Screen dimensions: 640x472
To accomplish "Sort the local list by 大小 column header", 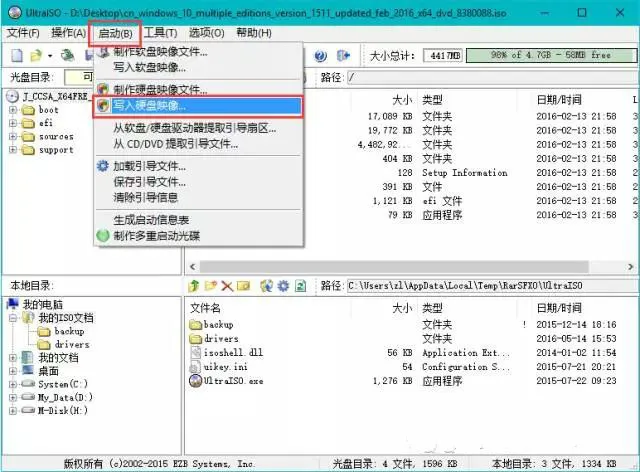I will [402, 308].
